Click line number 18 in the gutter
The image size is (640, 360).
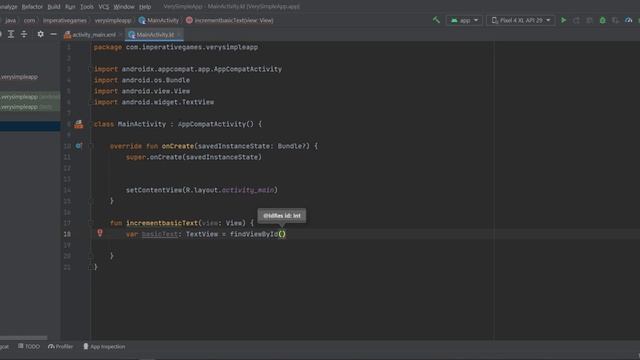[x=67, y=234]
